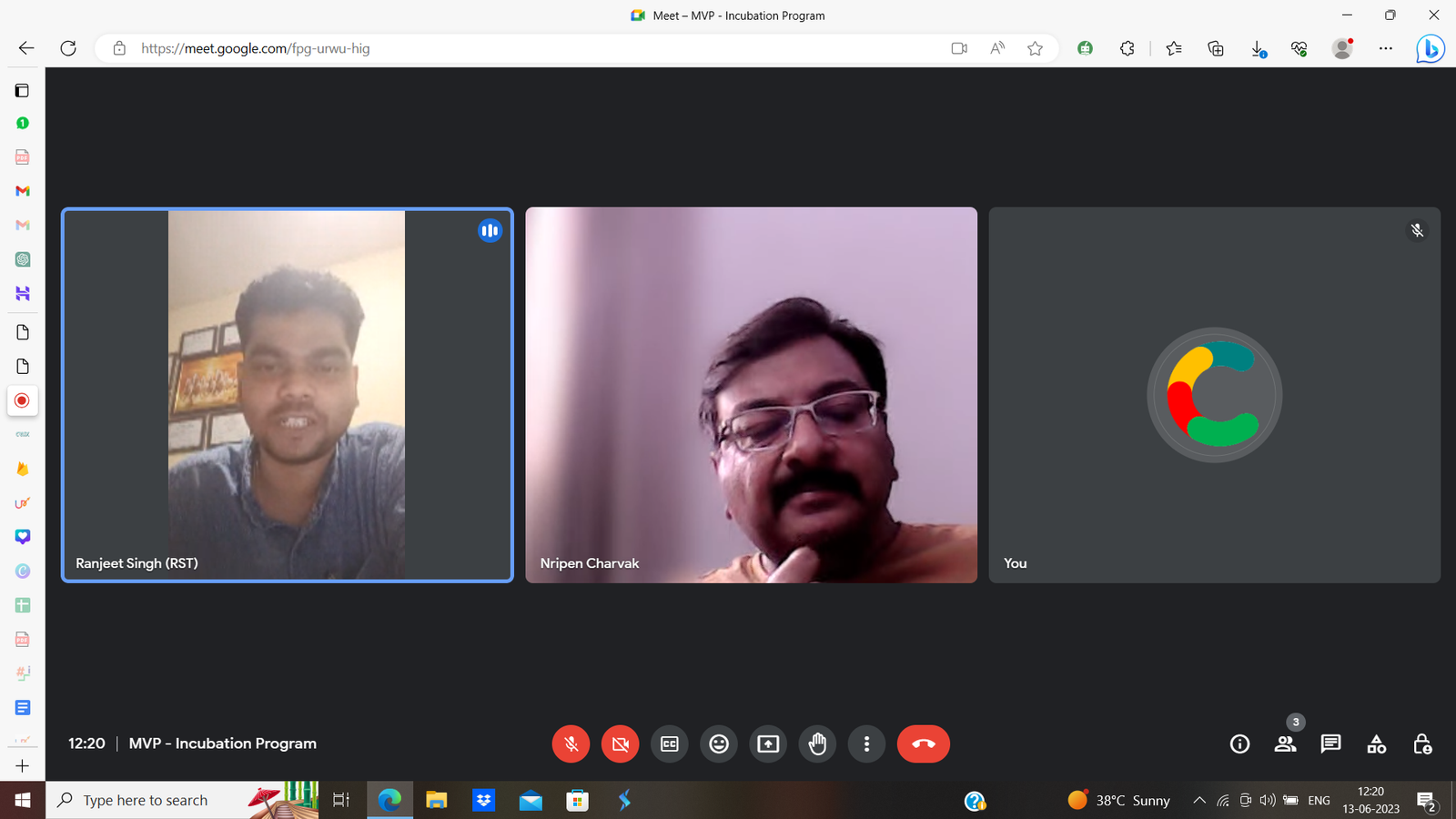This screenshot has height=819, width=1456.
Task: Open browser downloads
Action: click(x=1258, y=48)
